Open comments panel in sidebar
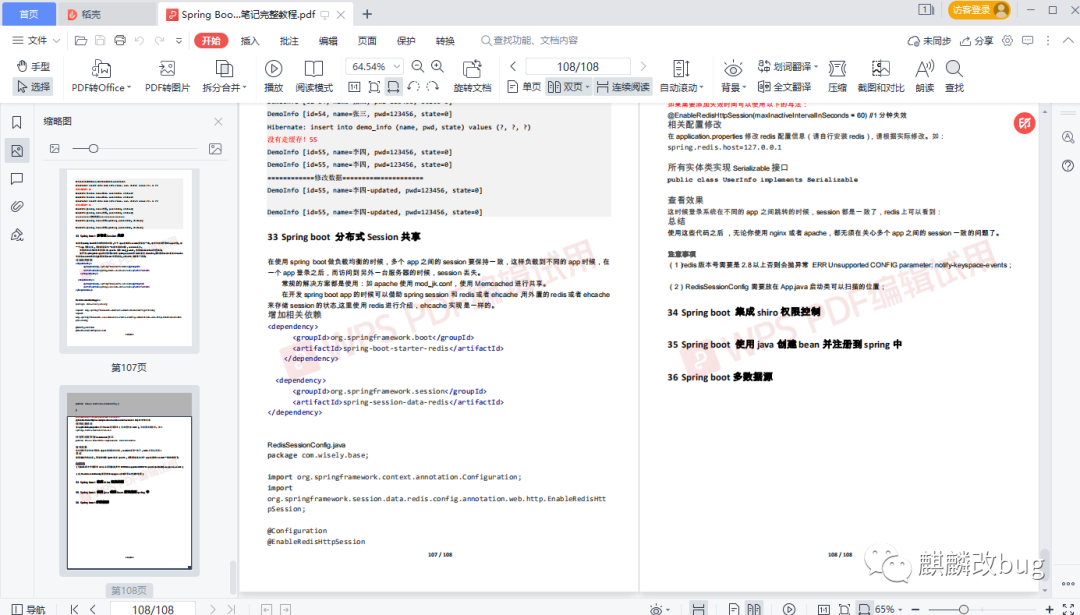The width and height of the screenshot is (1080, 615). (x=17, y=179)
